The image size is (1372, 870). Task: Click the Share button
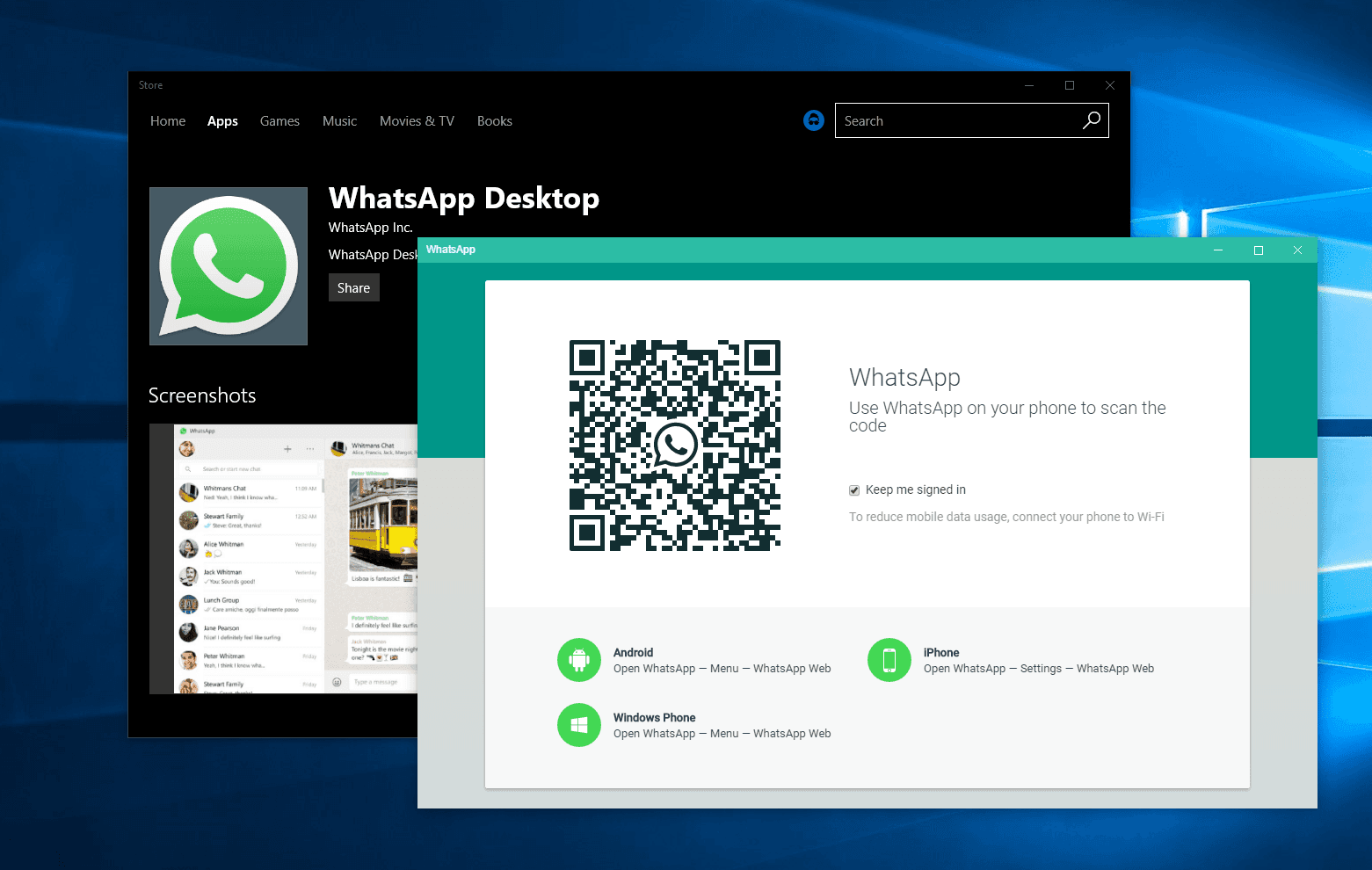coord(353,286)
